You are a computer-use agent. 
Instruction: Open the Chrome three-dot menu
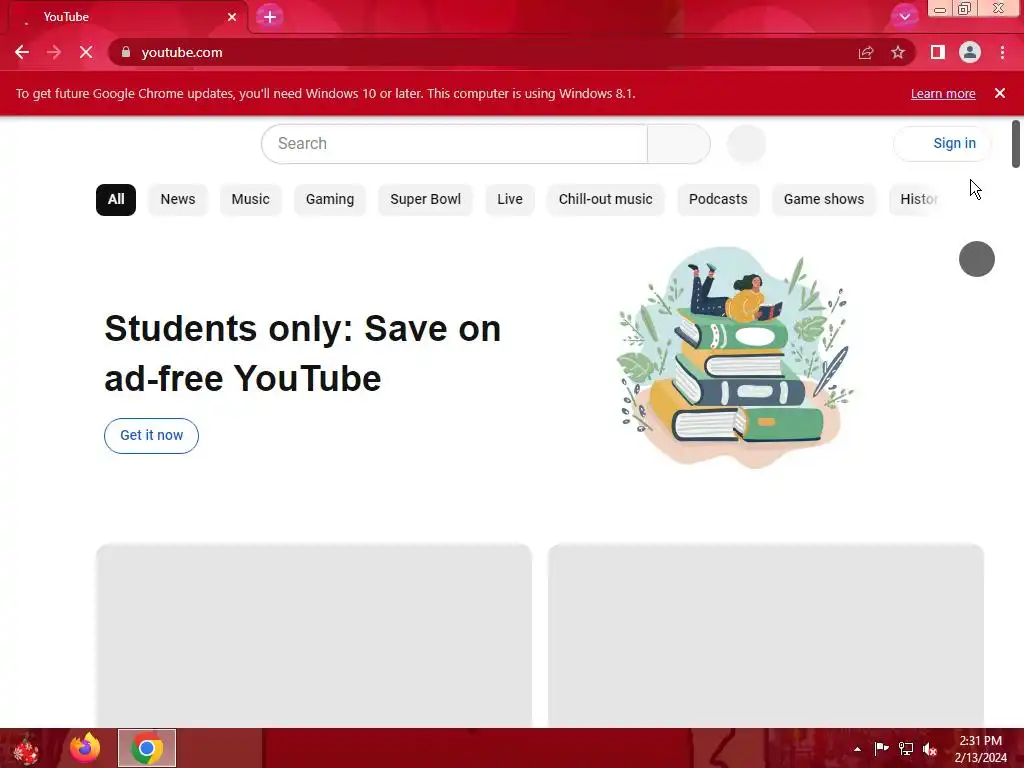coord(1002,52)
